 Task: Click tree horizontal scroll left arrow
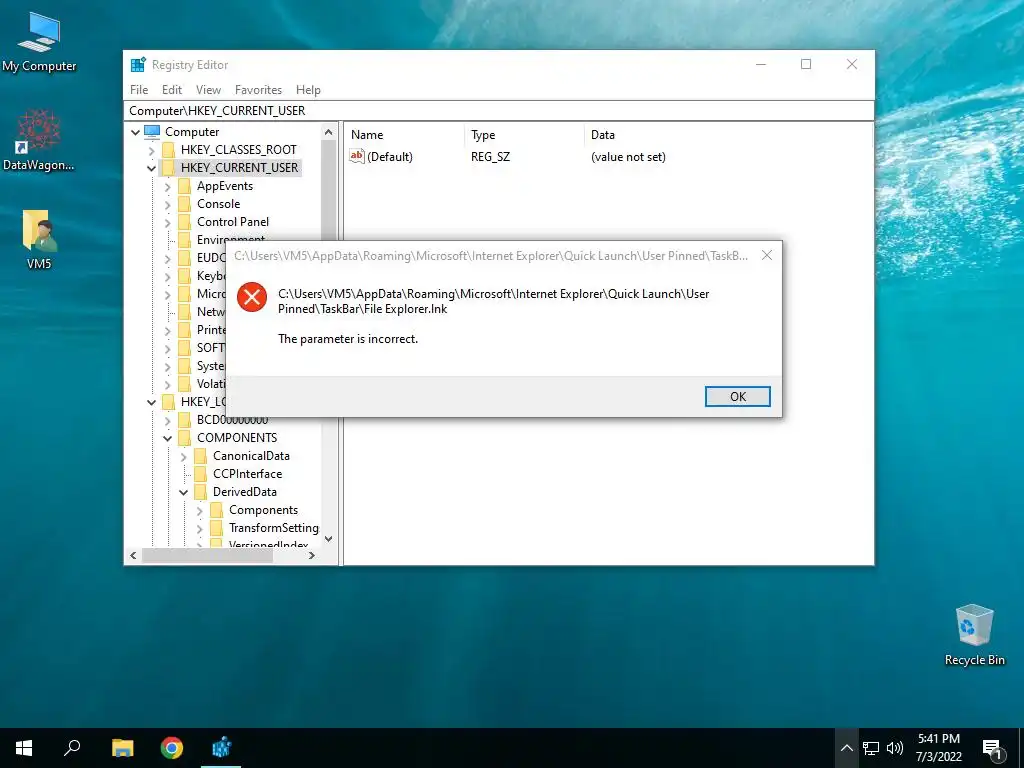pos(133,556)
